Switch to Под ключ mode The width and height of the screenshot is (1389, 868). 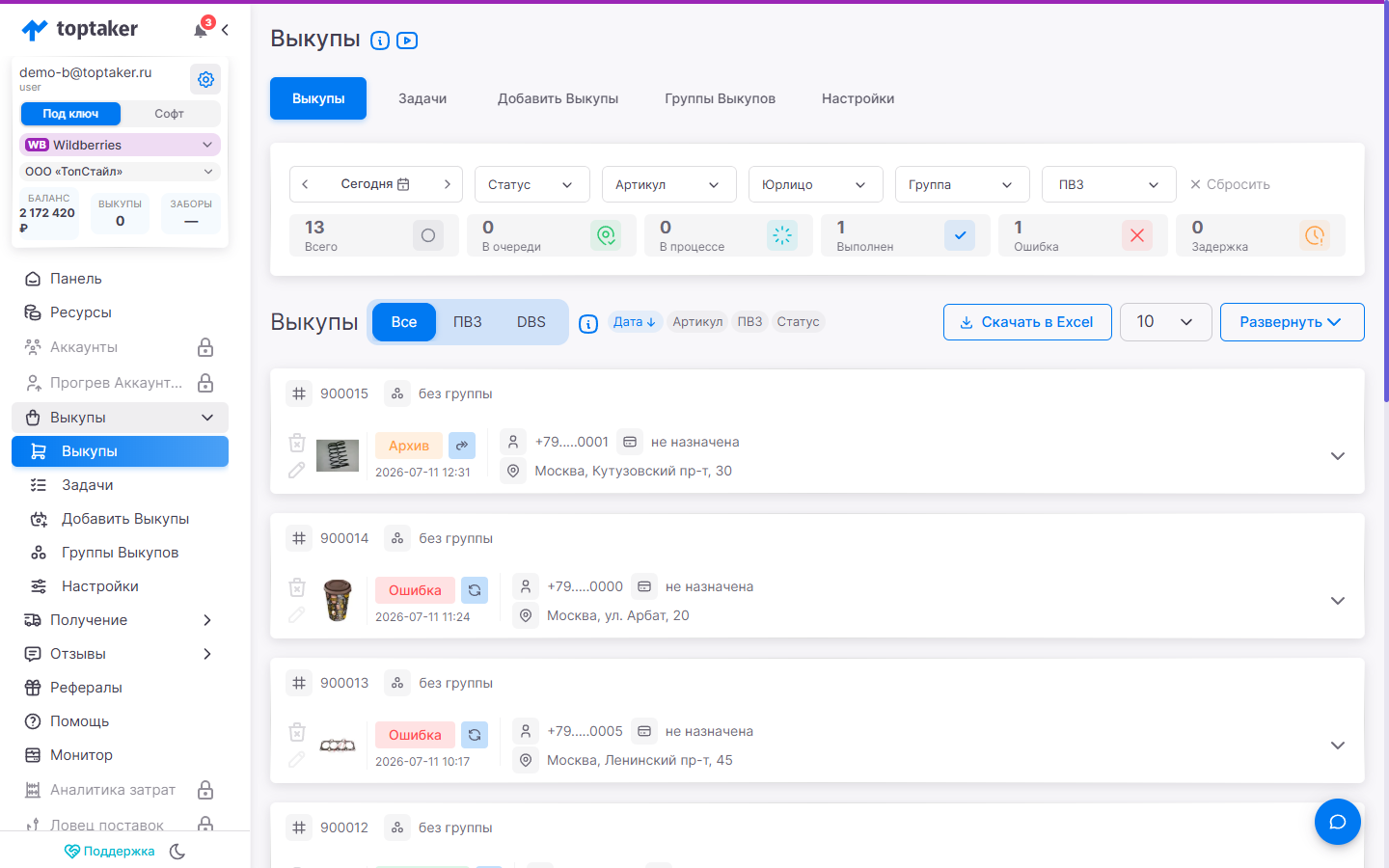tap(70, 114)
